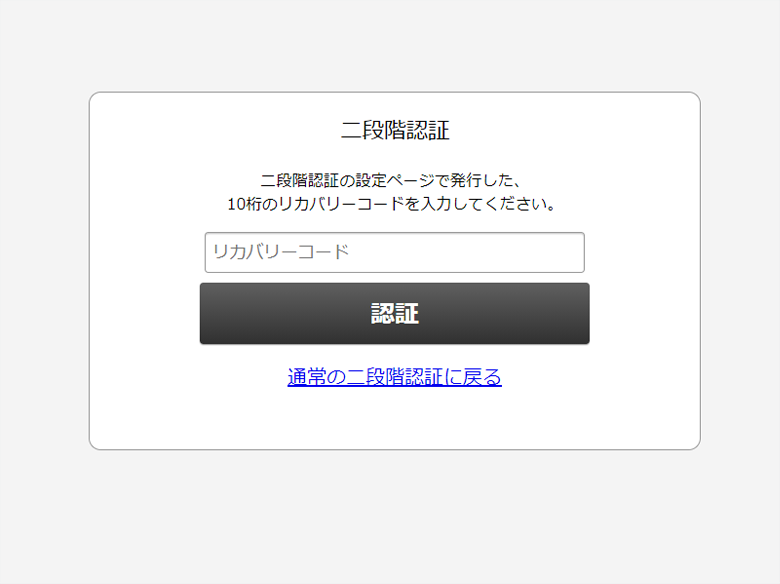Click the word 戻る in the link

tap(482, 377)
